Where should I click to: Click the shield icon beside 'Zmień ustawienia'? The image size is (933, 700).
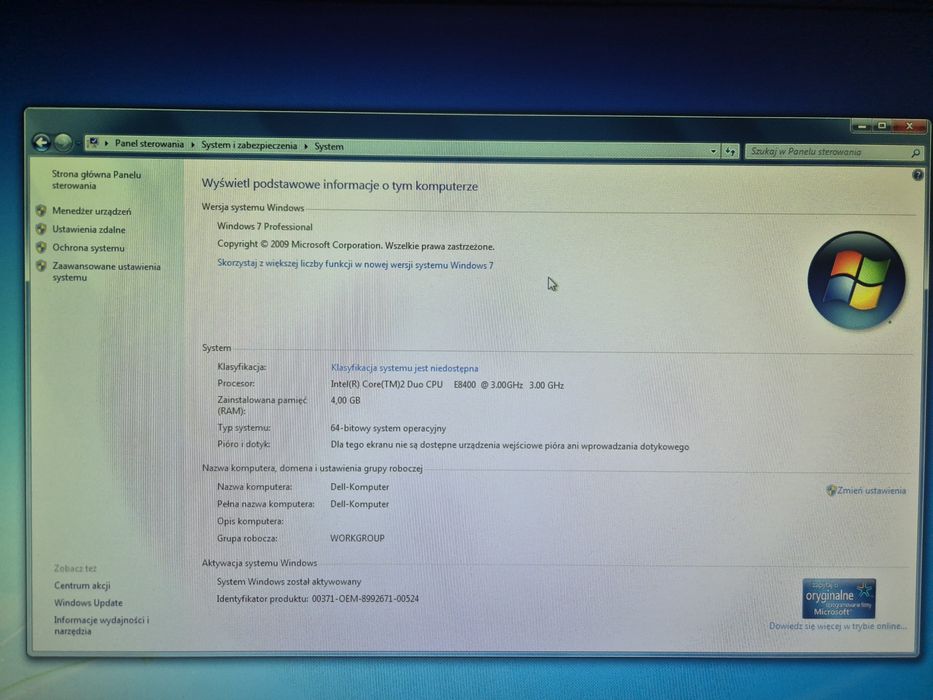[831, 490]
